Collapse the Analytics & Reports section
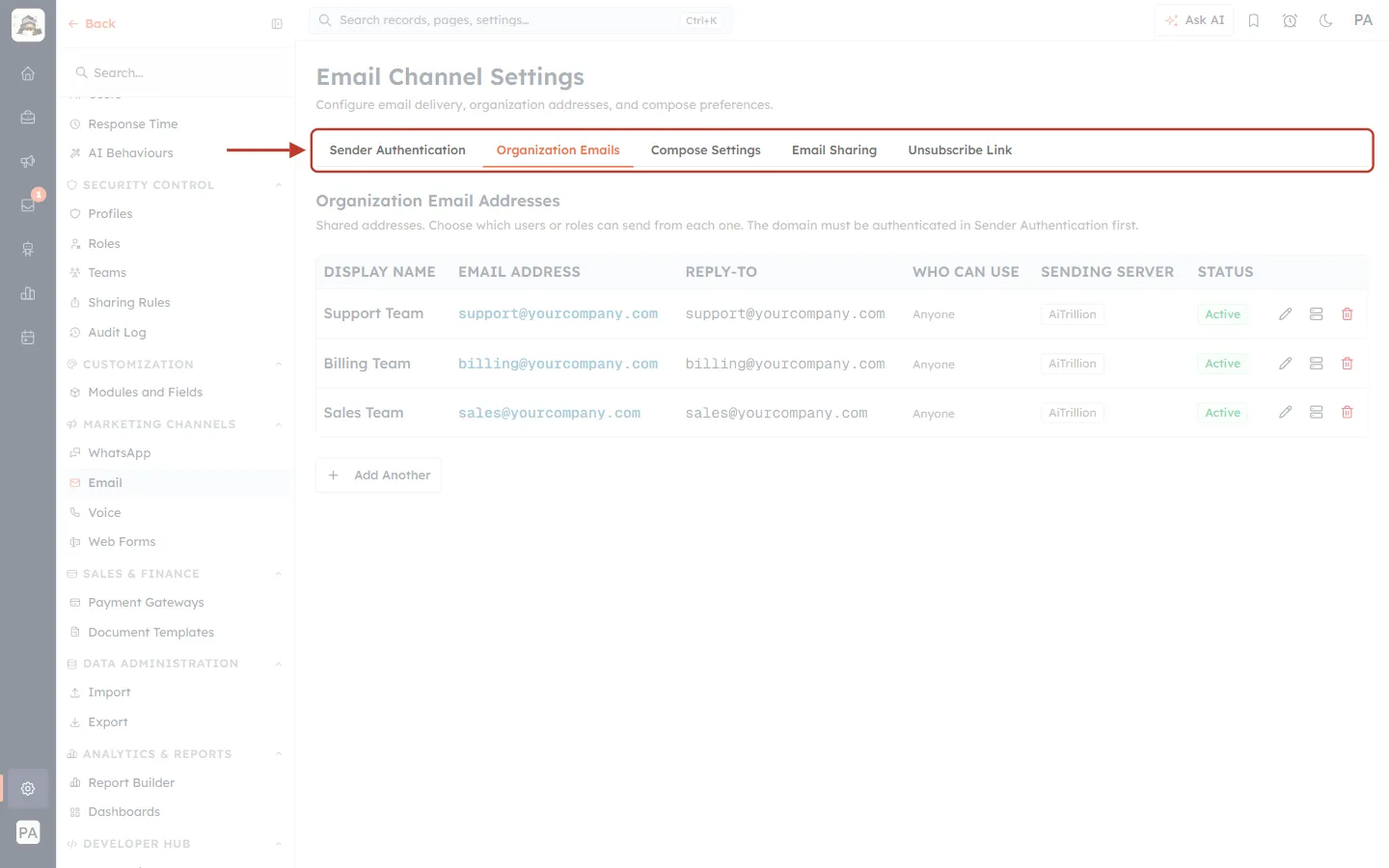The height and width of the screenshot is (868, 1389). click(279, 754)
